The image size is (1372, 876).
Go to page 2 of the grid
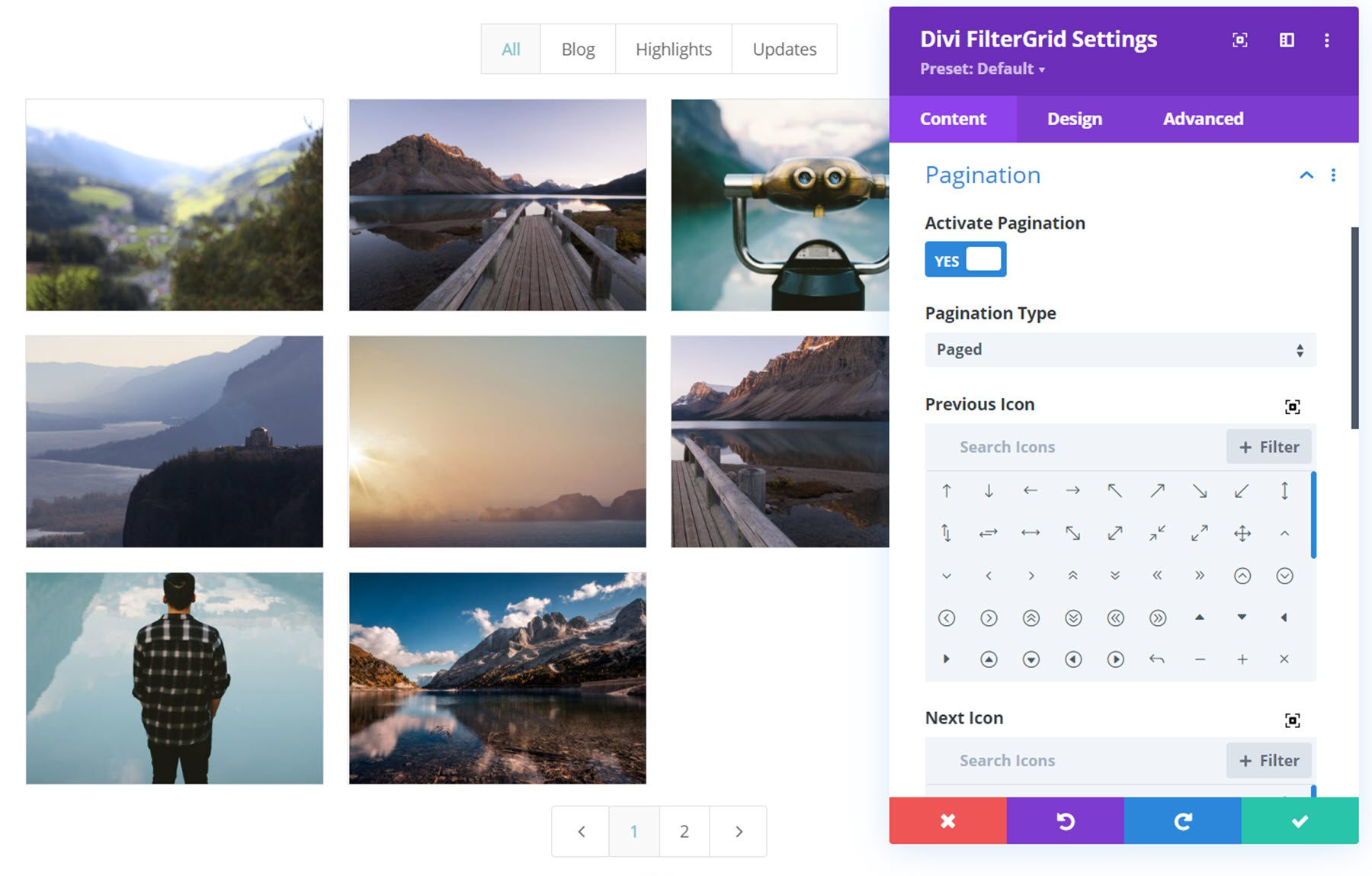684,831
